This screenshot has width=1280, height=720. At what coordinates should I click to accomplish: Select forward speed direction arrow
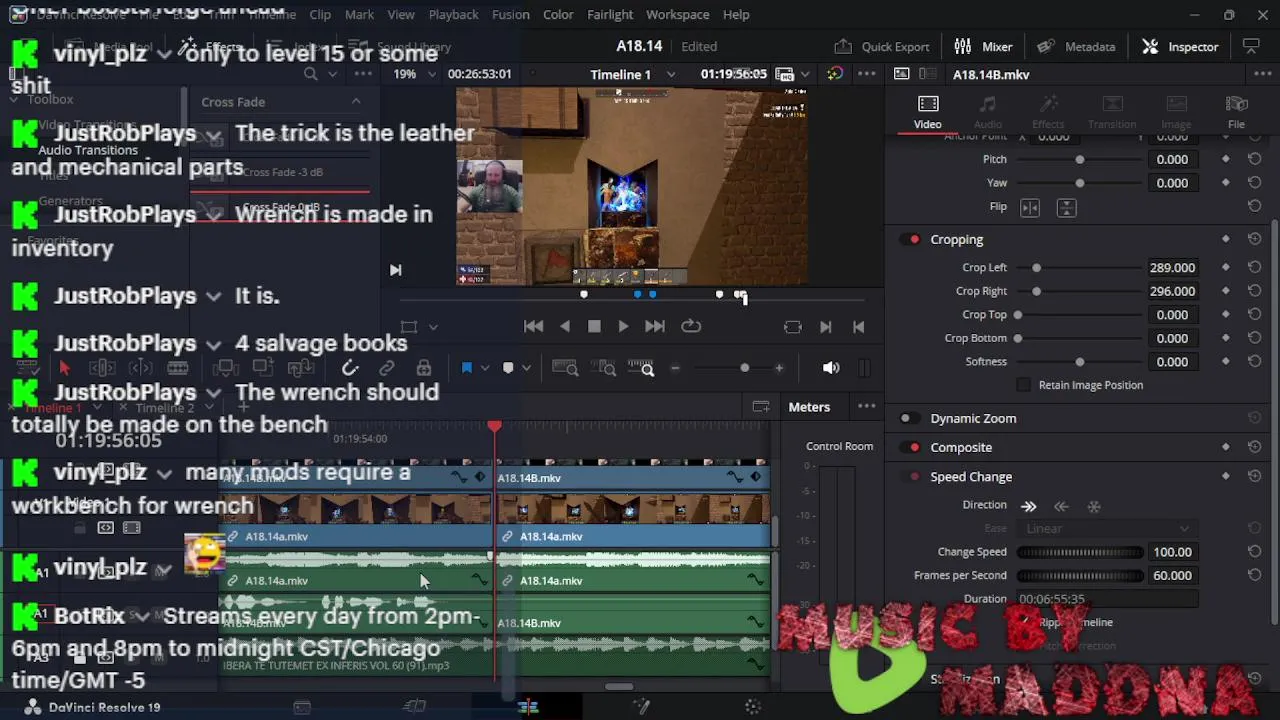(x=1028, y=506)
